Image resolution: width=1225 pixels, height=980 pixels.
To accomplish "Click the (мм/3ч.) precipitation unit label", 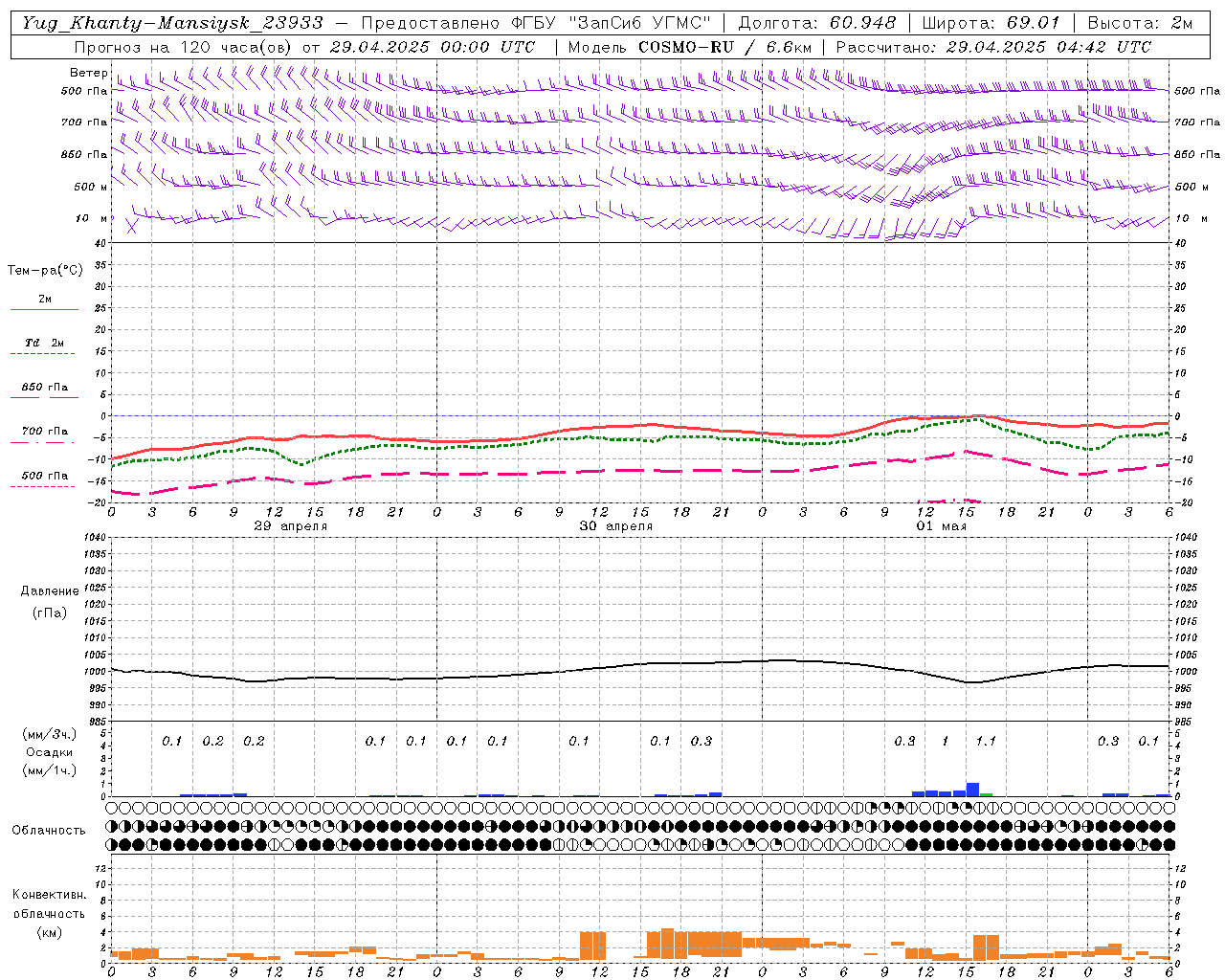I will tap(49, 735).
